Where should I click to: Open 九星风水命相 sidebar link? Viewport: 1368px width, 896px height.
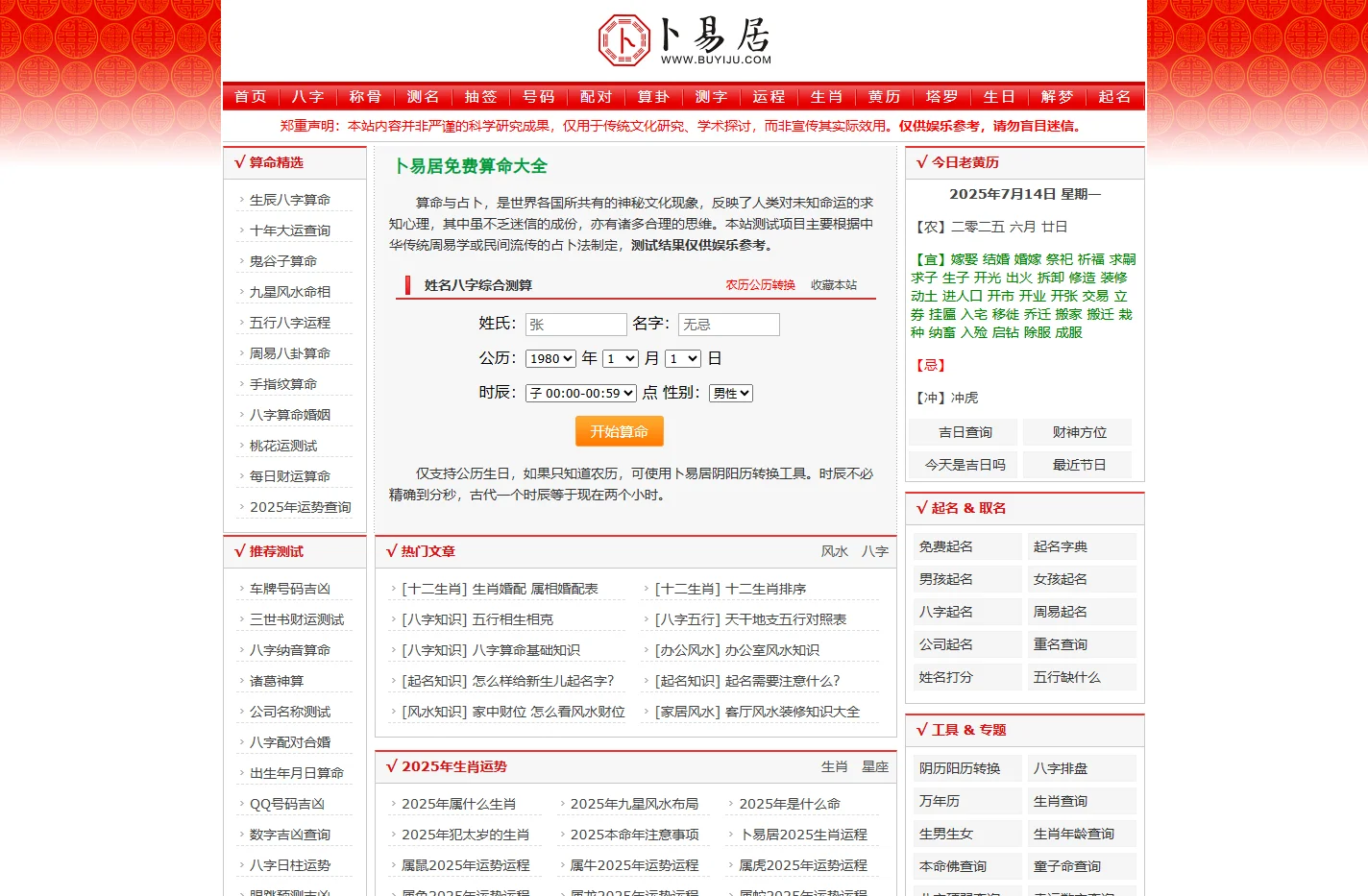290,292
